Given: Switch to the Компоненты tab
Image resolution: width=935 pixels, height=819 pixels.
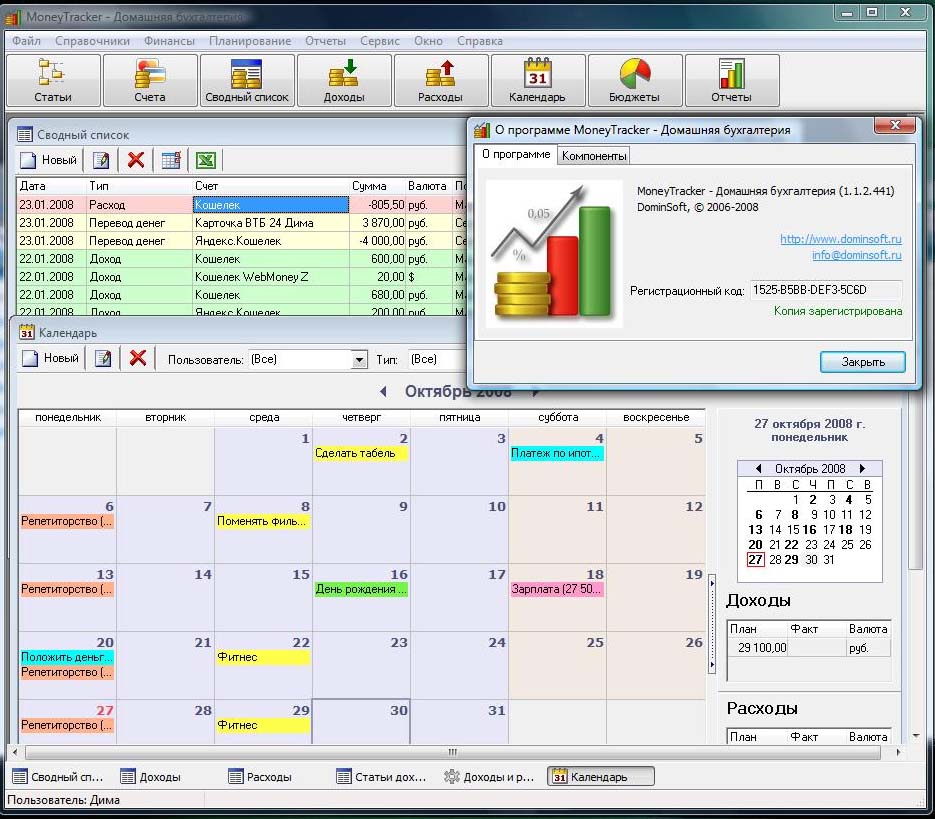Looking at the screenshot, I should 594,156.
